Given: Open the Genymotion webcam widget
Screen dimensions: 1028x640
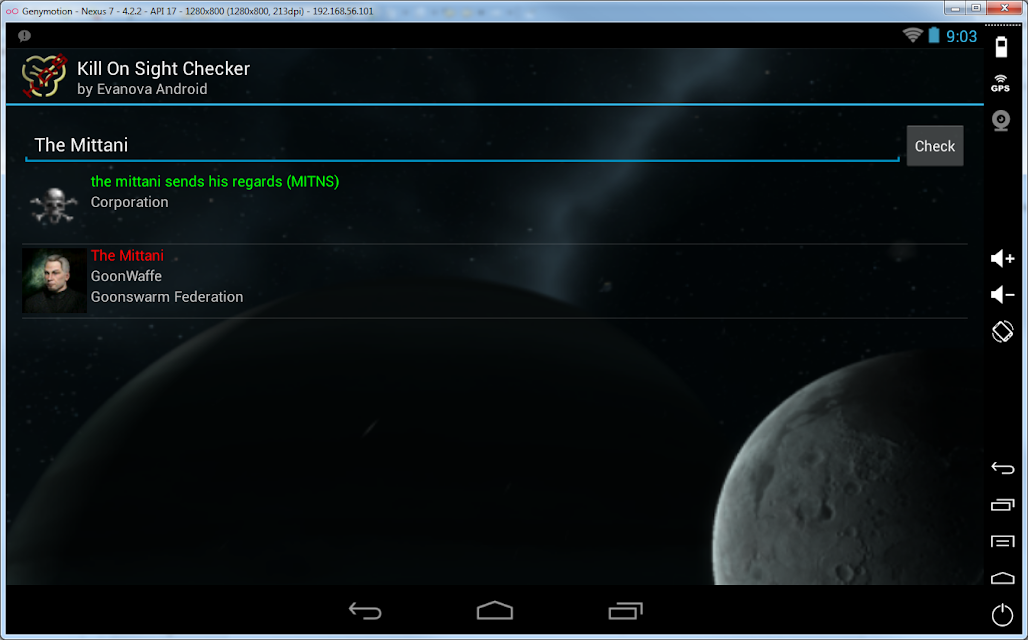Looking at the screenshot, I should point(1000,121).
